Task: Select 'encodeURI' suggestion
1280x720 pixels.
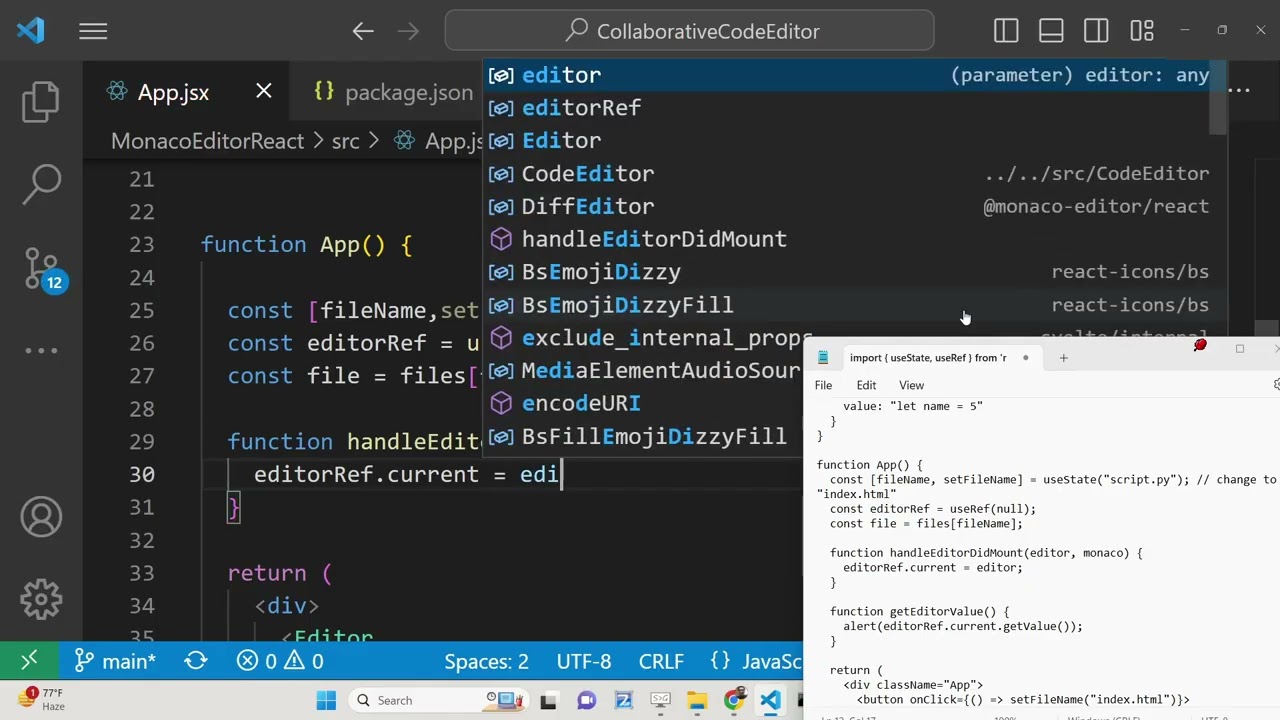Action: coord(645,404)
